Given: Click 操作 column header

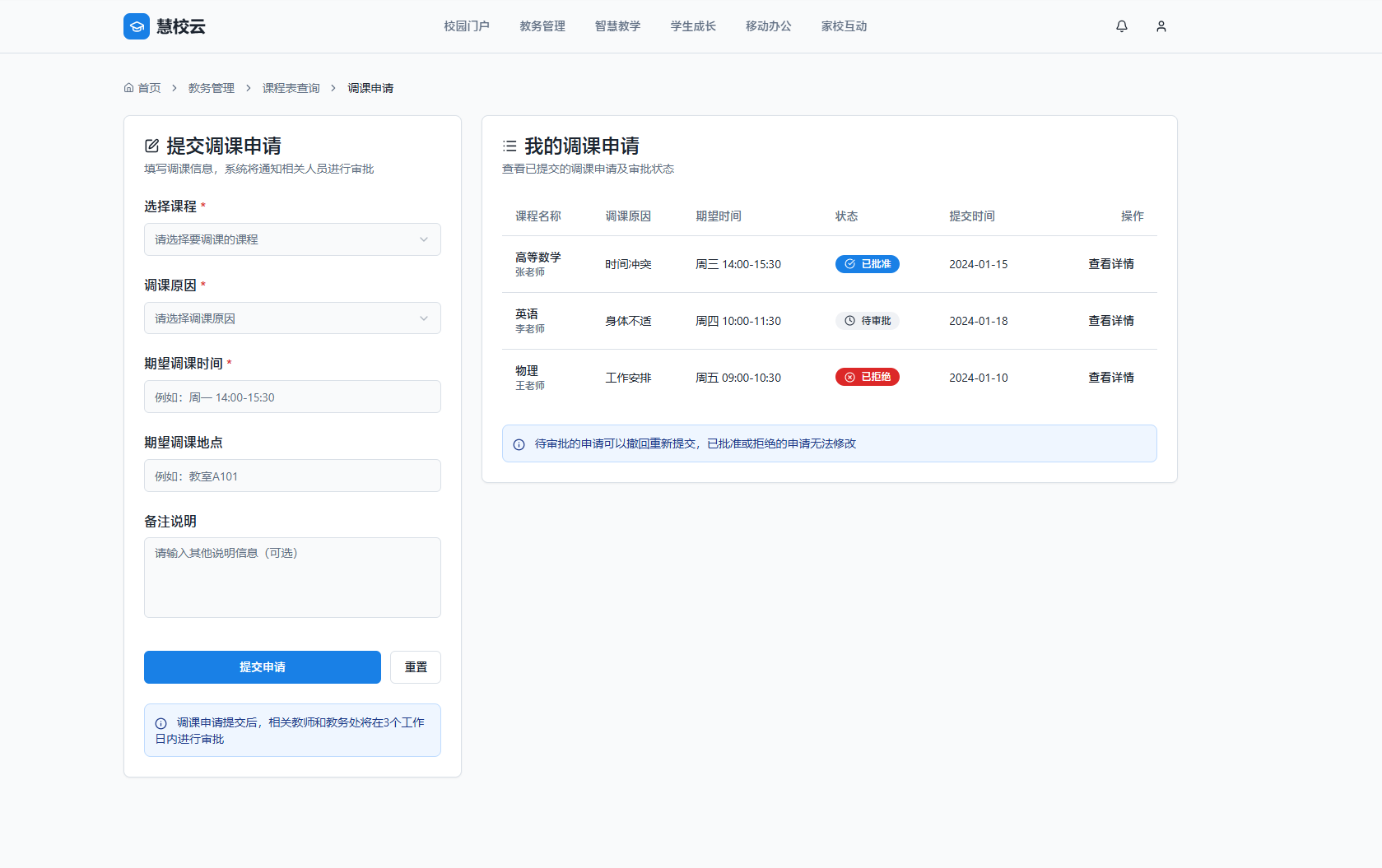Looking at the screenshot, I should point(1133,216).
